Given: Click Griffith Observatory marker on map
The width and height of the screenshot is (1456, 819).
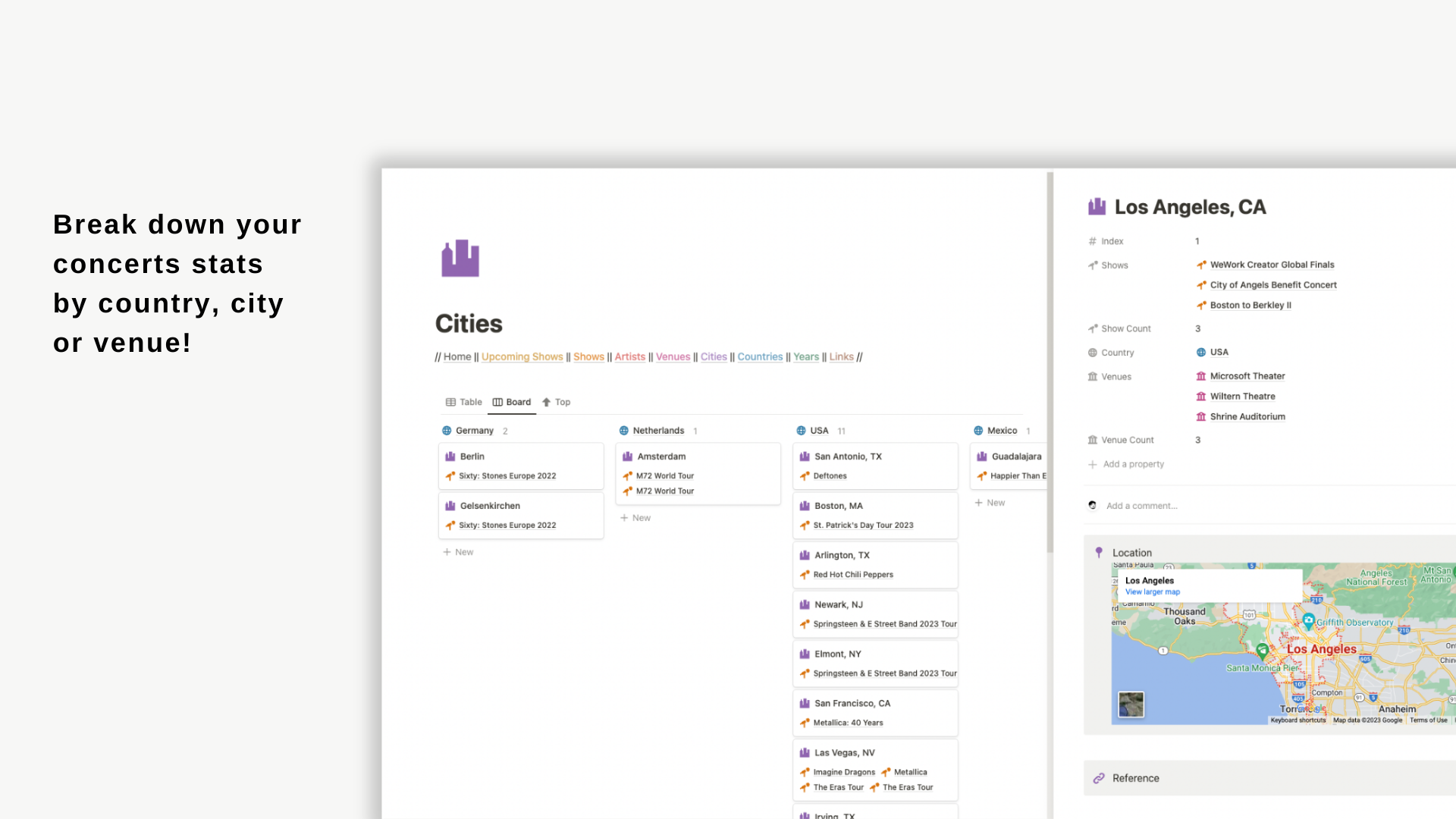Looking at the screenshot, I should pos(1308,622).
